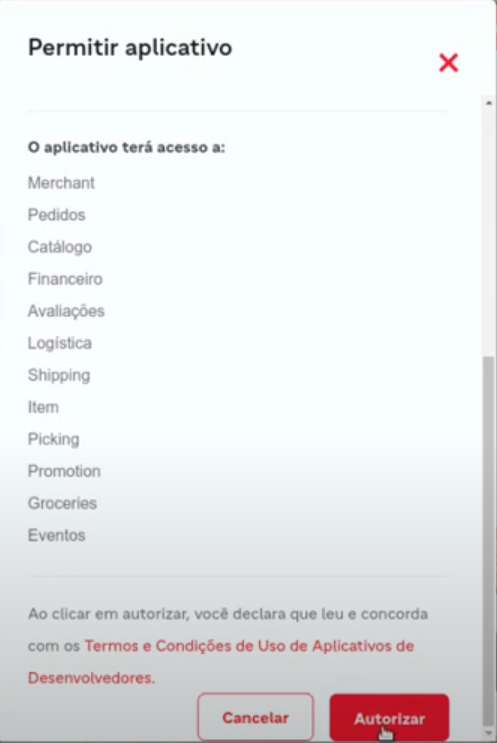This screenshot has height=743, width=497.
Task: Close the Permitir aplicativo dialog with red X
Action: click(x=448, y=63)
